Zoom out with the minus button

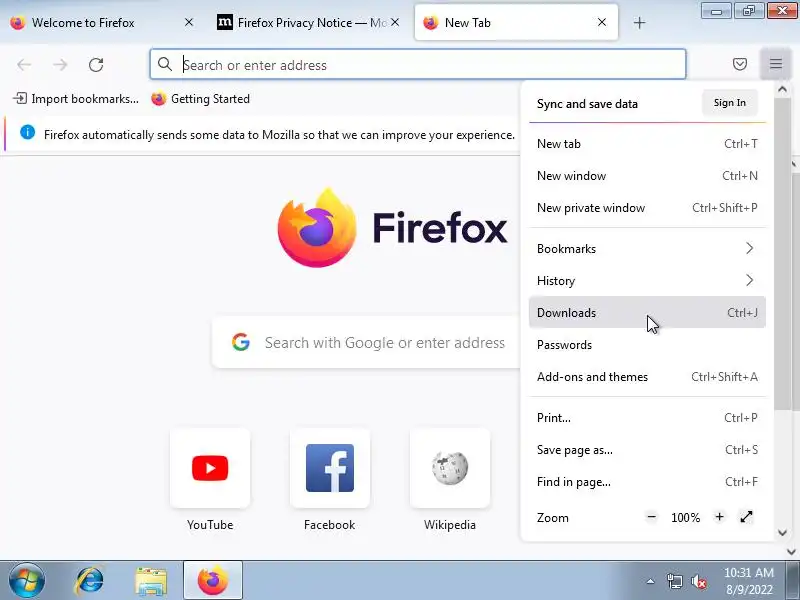coord(652,517)
